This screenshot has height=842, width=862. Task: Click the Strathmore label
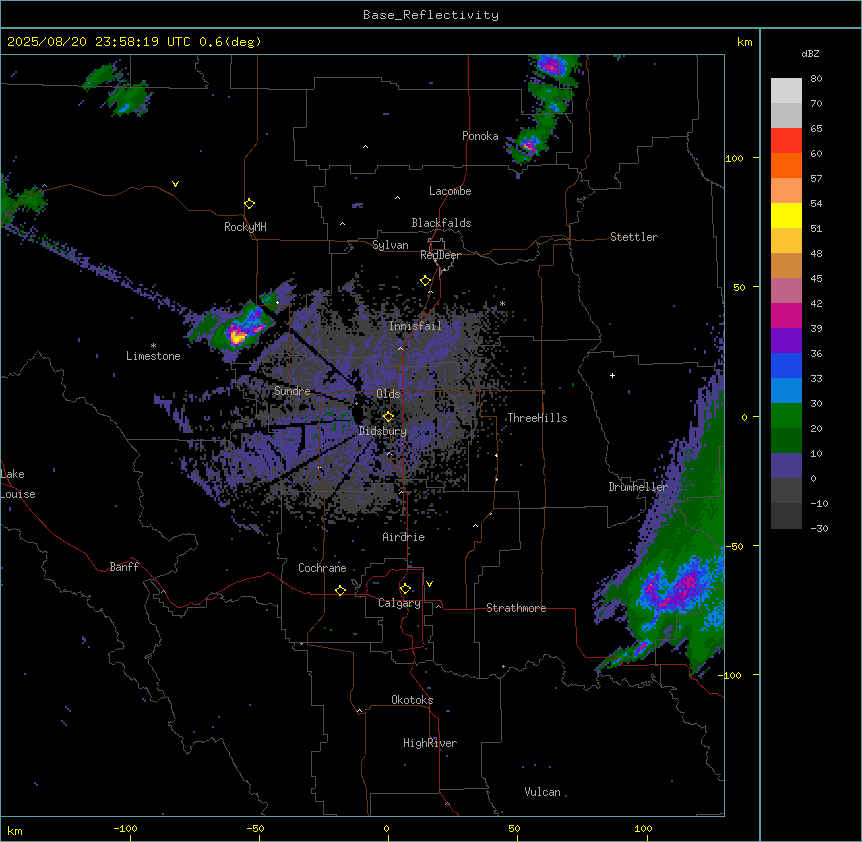click(x=516, y=608)
